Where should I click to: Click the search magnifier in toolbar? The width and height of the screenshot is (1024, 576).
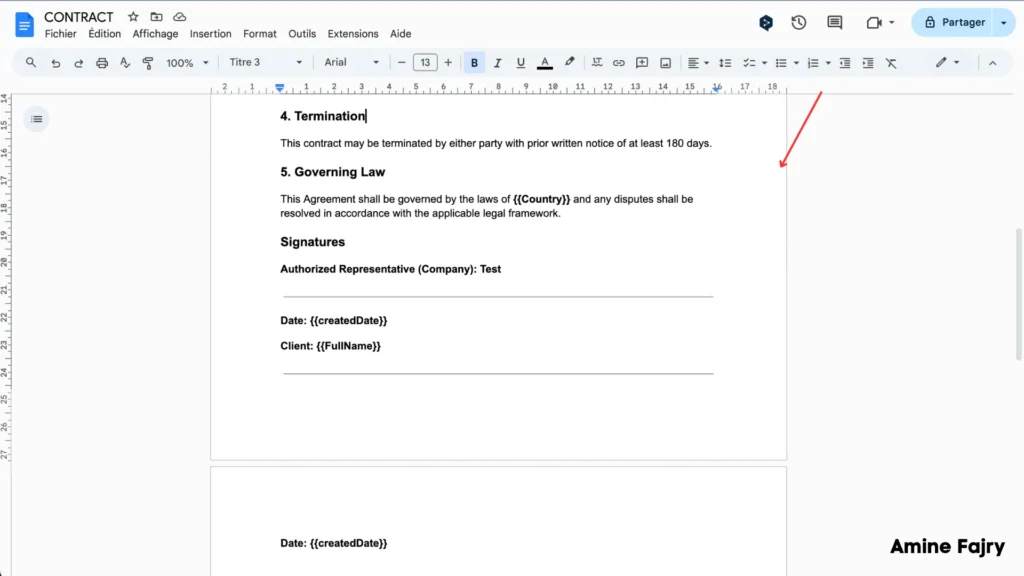coord(31,63)
